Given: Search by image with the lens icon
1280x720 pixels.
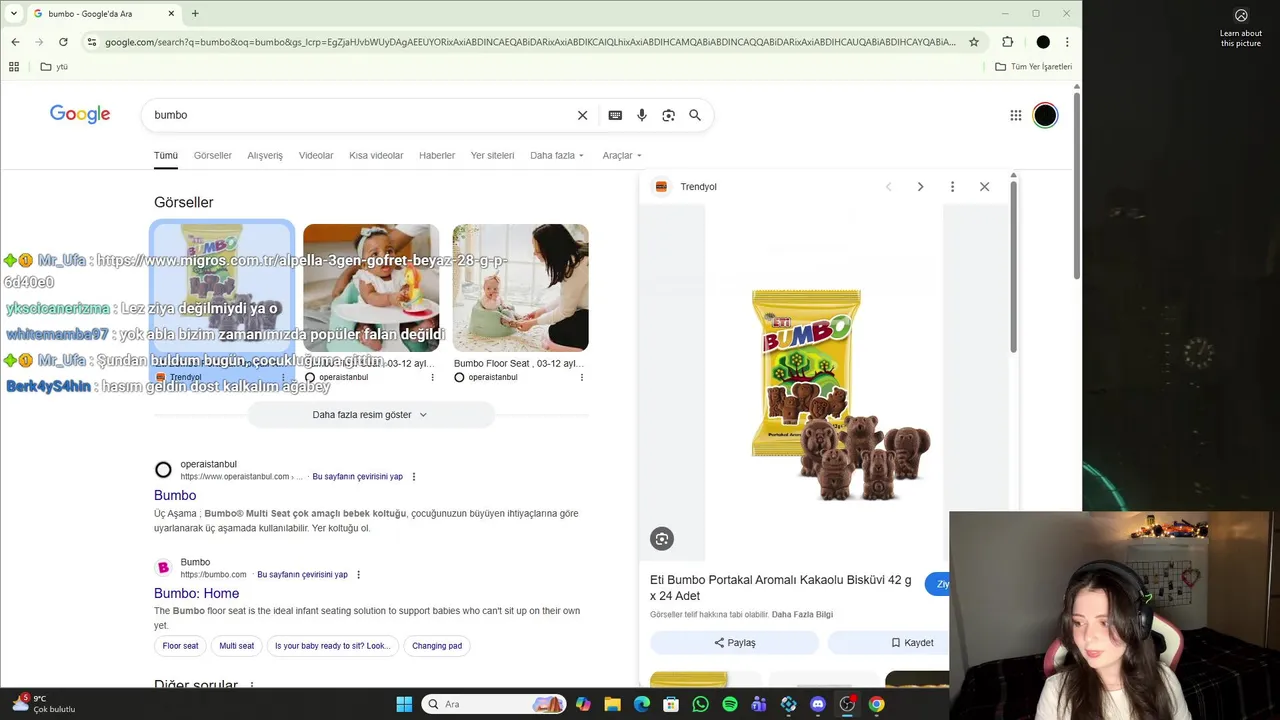Looking at the screenshot, I should [668, 115].
